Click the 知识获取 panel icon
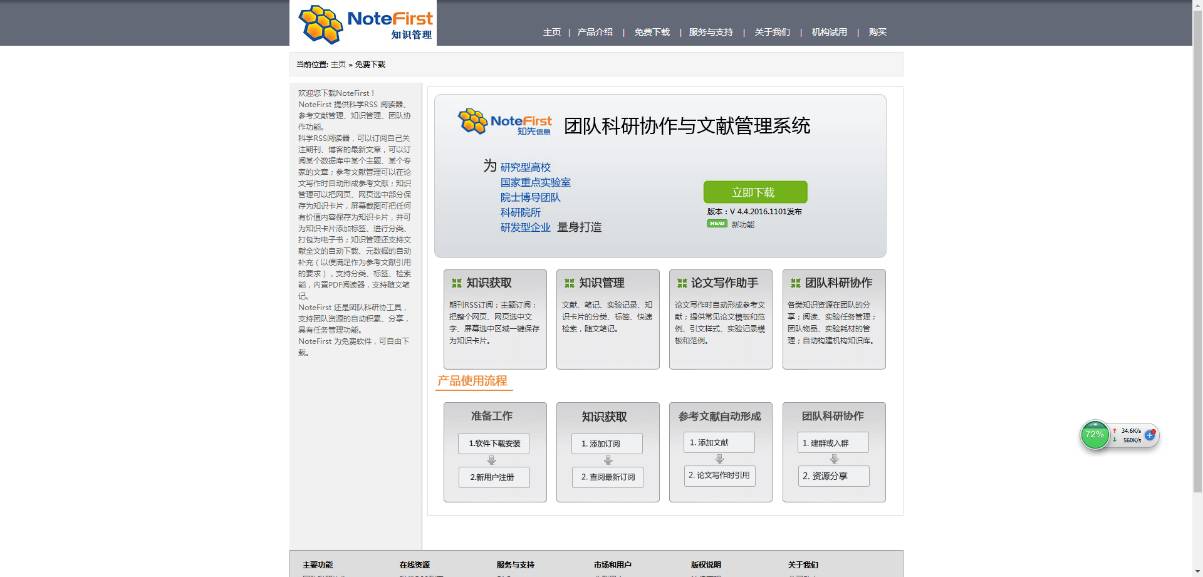The width and height of the screenshot is (1203, 577). [x=455, y=282]
